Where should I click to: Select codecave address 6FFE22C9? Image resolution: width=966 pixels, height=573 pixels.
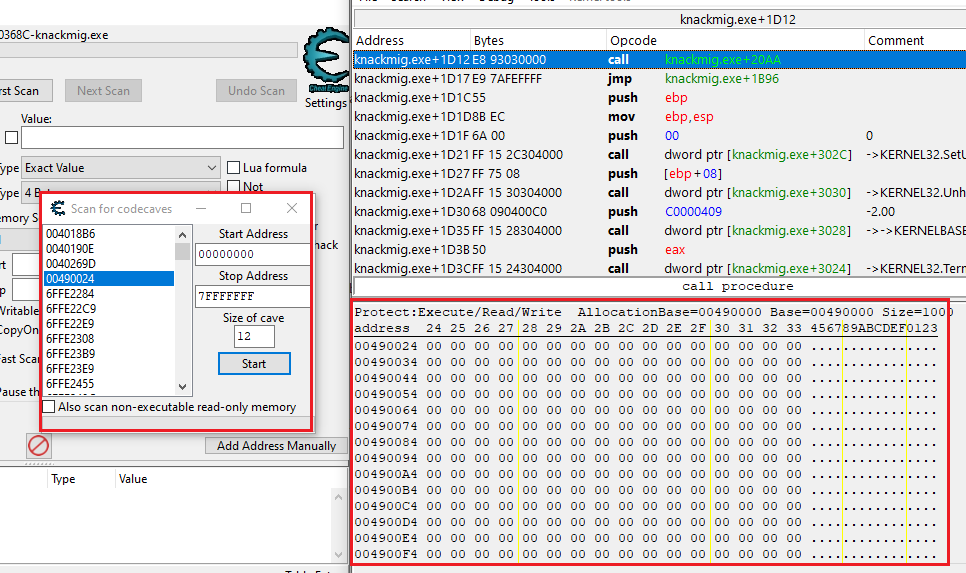(x=109, y=309)
